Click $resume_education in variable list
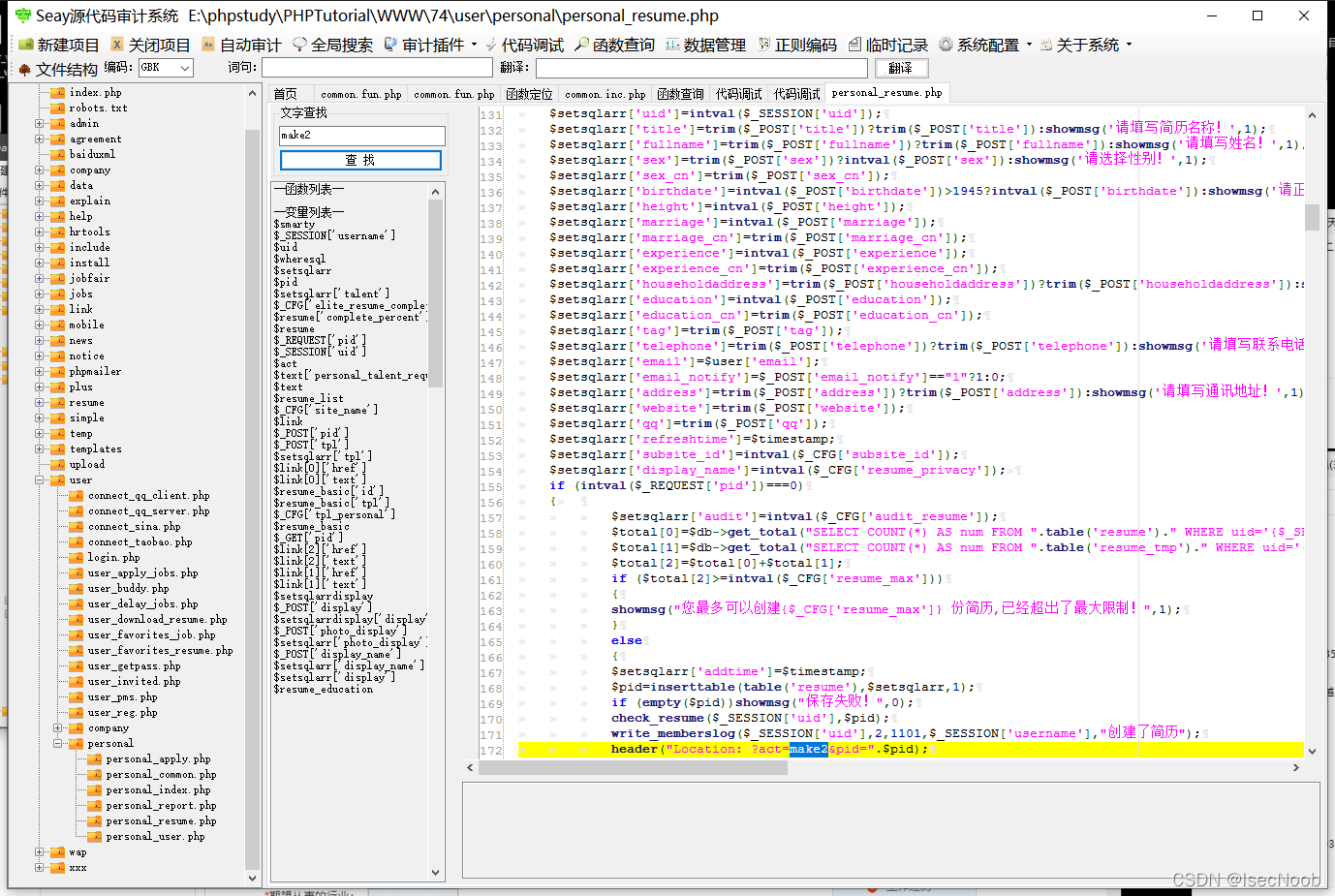 pyautogui.click(x=323, y=690)
